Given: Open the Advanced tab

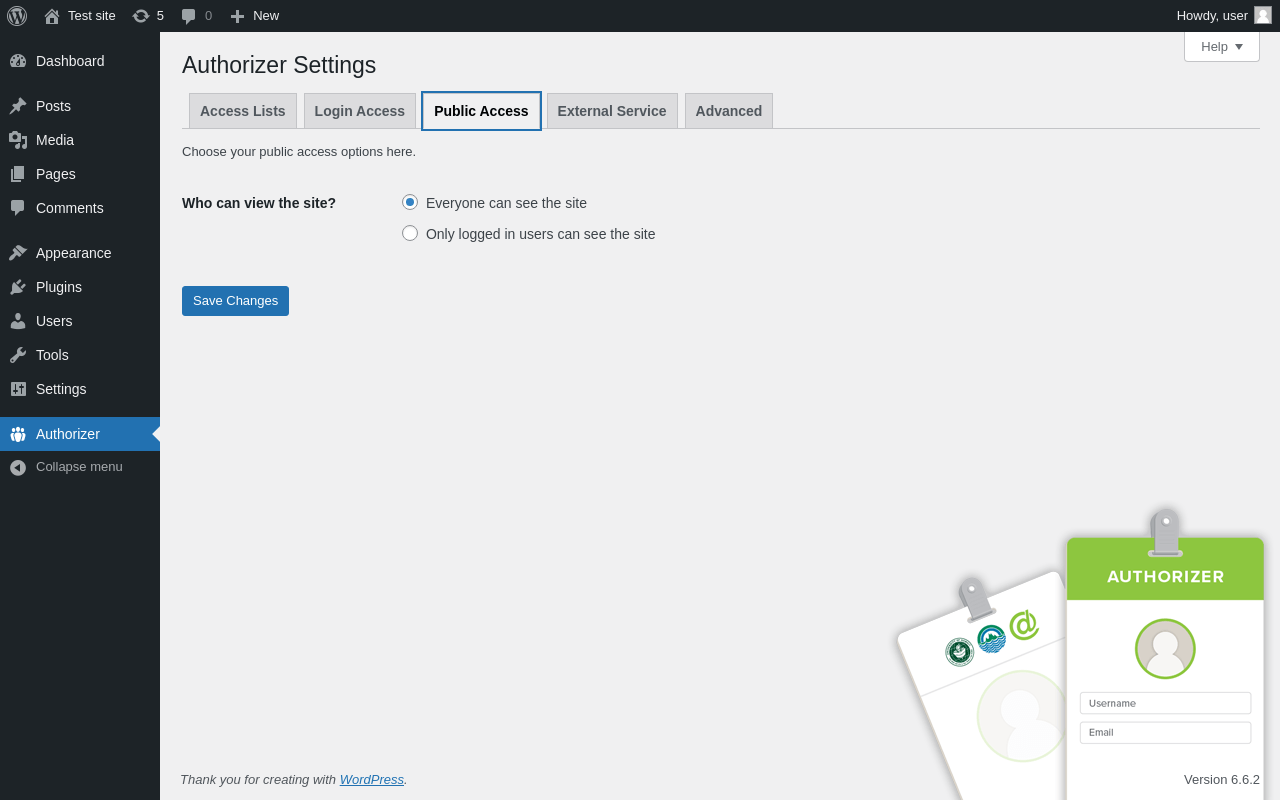Looking at the screenshot, I should point(729,111).
